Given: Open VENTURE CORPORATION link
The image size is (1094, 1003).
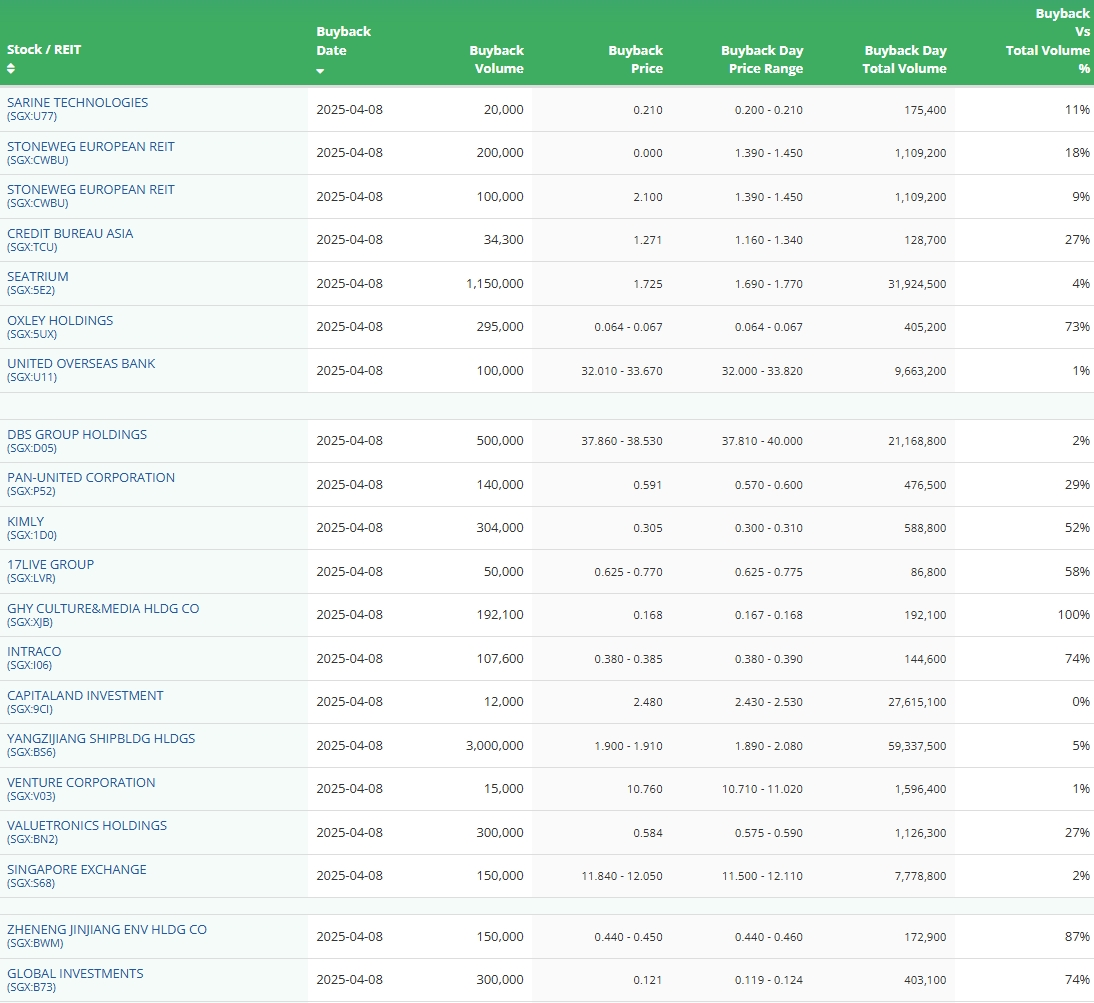Looking at the screenshot, I should 81,783.
